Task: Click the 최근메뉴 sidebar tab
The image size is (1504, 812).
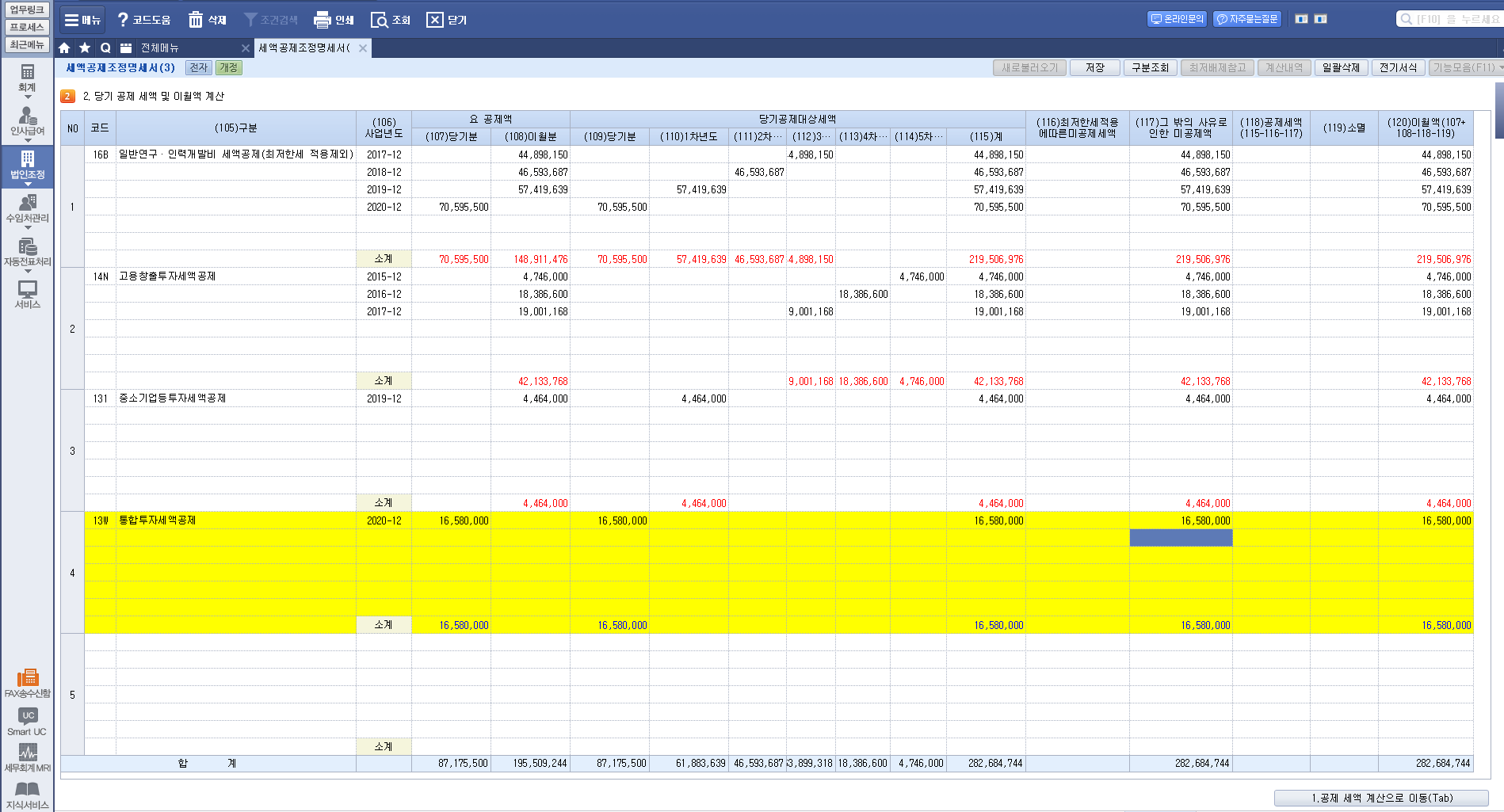Action: point(27,44)
